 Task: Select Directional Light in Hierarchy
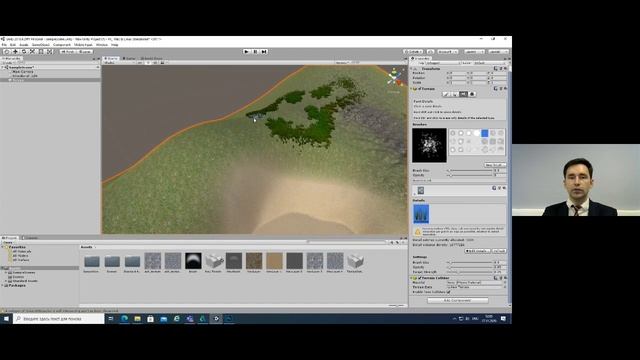coord(25,76)
